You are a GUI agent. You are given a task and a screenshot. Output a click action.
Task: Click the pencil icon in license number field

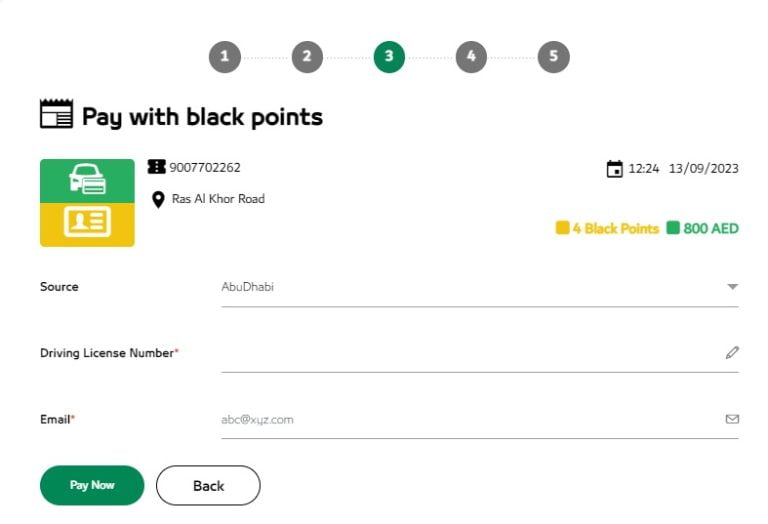pyautogui.click(x=732, y=352)
